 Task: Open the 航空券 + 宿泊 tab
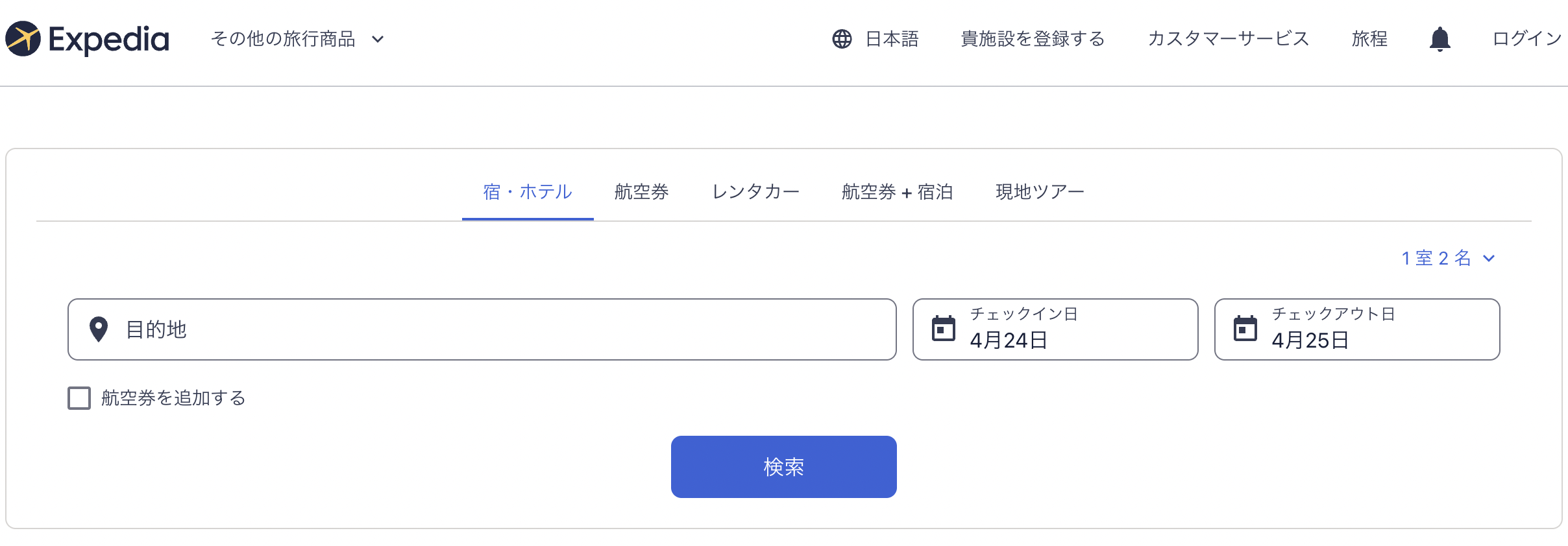pyautogui.click(x=897, y=192)
